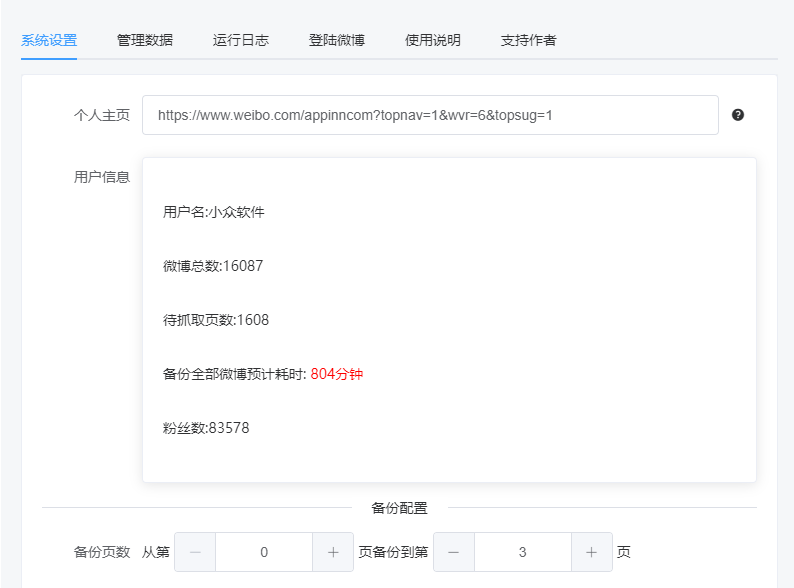Click the 用户名:小众软件 text line

pos(213,212)
